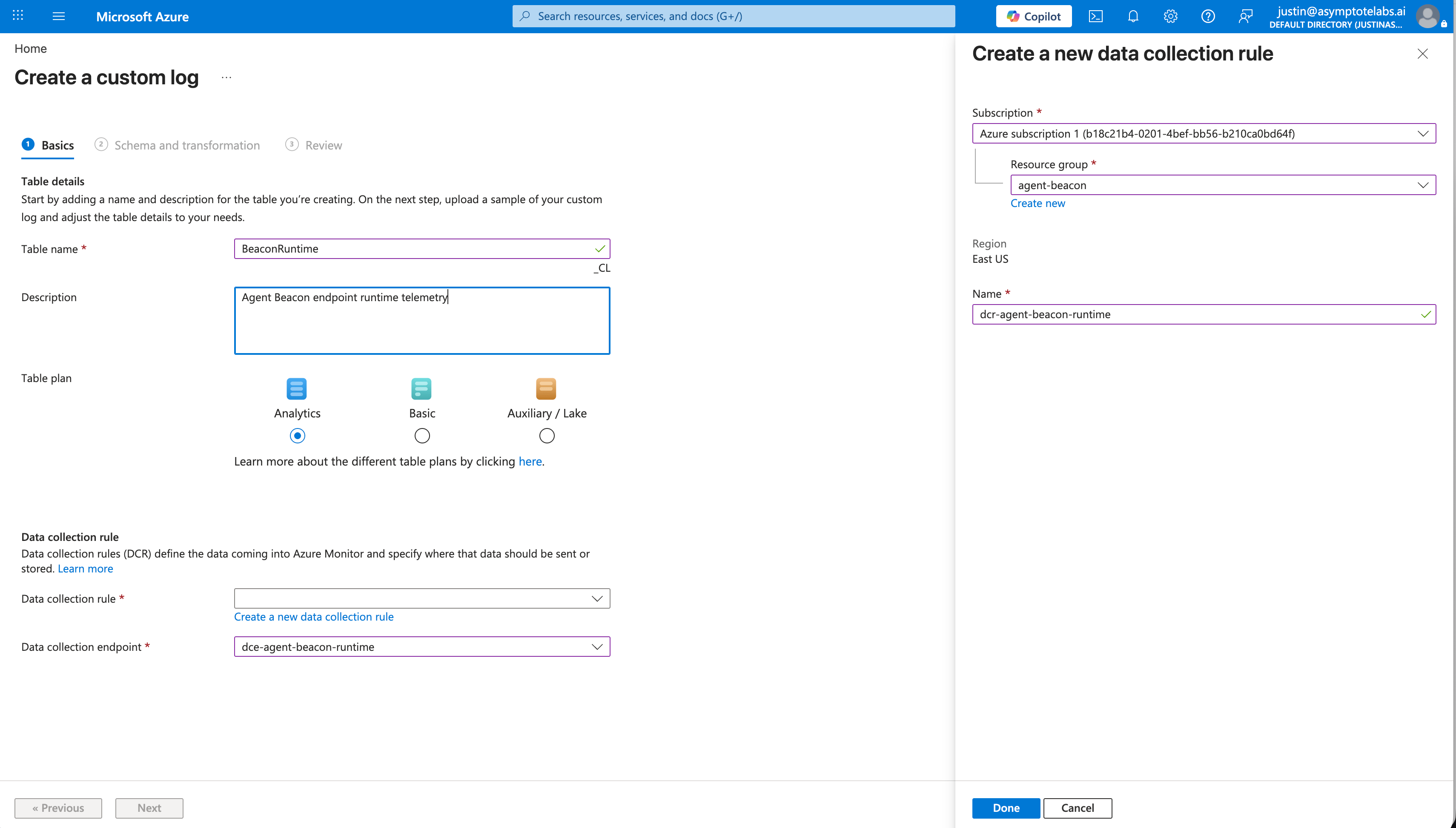Select the Analytics radio button
The image size is (1456, 828).
point(297,436)
